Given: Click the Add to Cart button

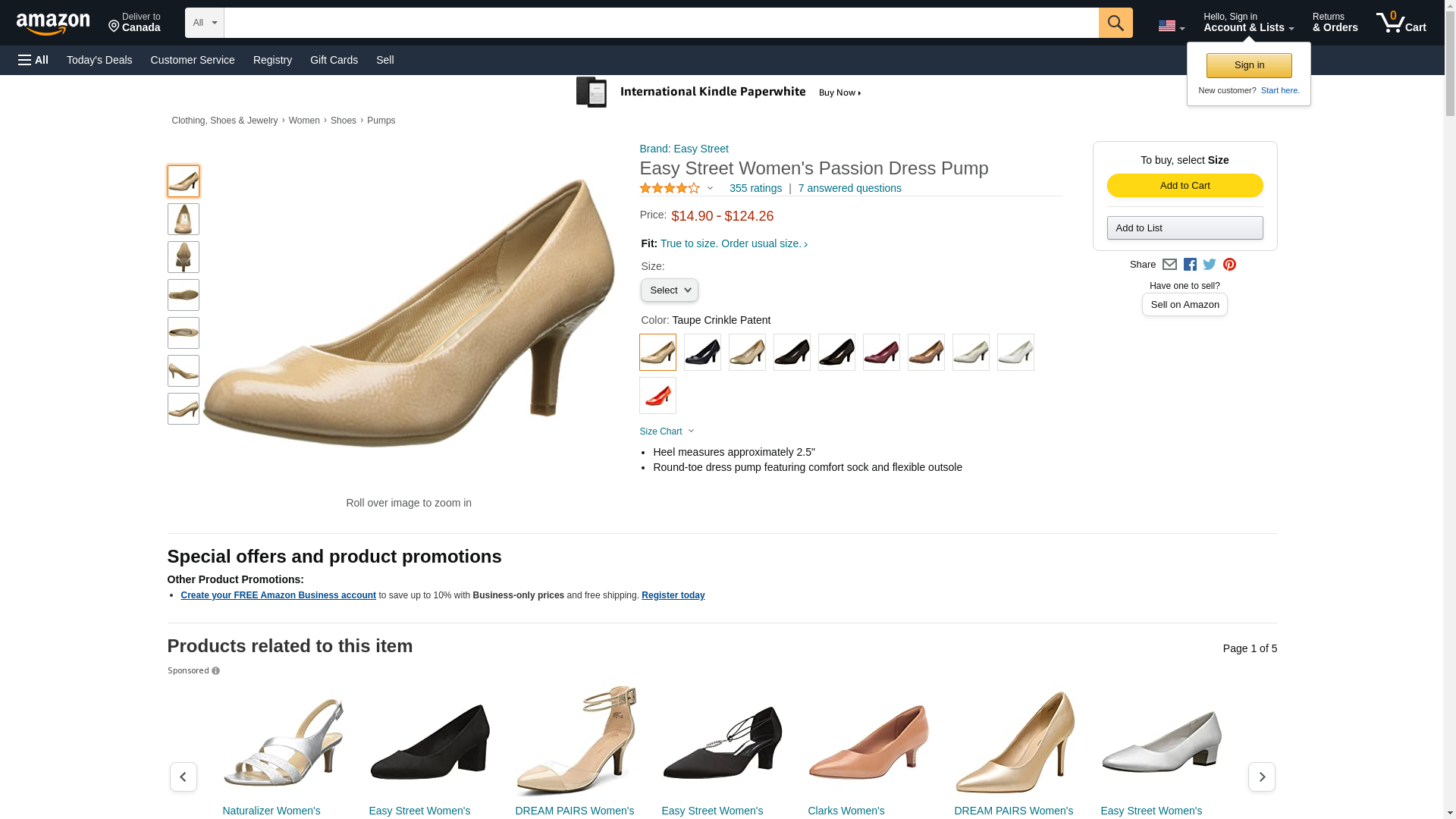Looking at the screenshot, I should (1185, 186).
